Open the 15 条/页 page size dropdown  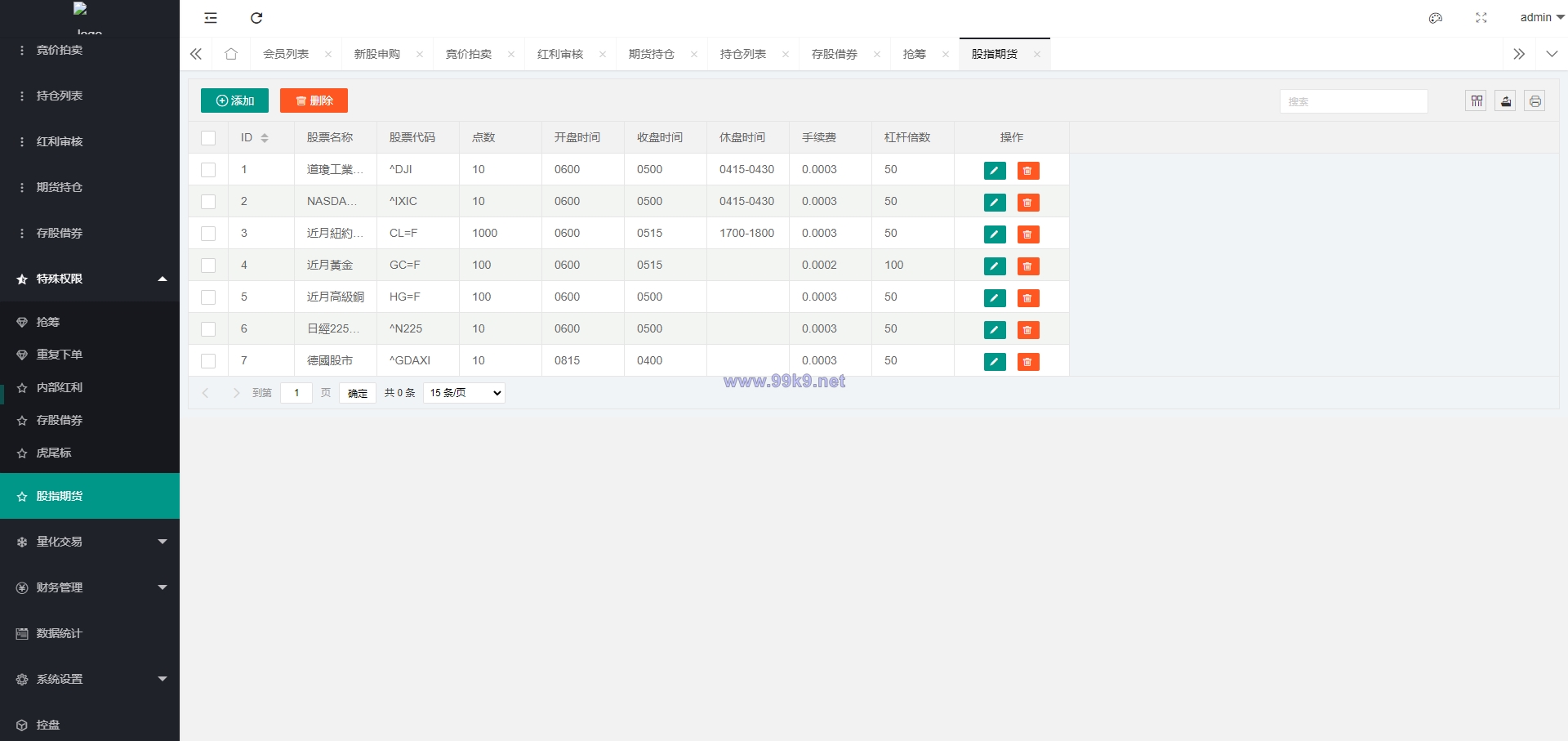[x=464, y=393]
